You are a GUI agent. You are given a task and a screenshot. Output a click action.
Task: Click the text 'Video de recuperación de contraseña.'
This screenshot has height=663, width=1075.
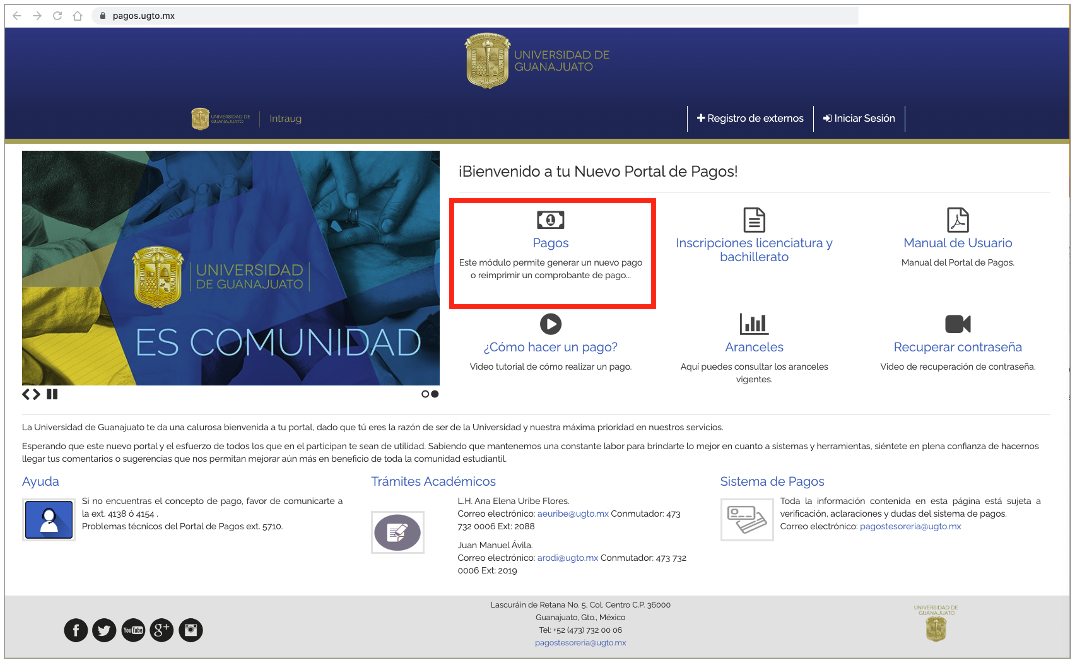pyautogui.click(x=958, y=367)
